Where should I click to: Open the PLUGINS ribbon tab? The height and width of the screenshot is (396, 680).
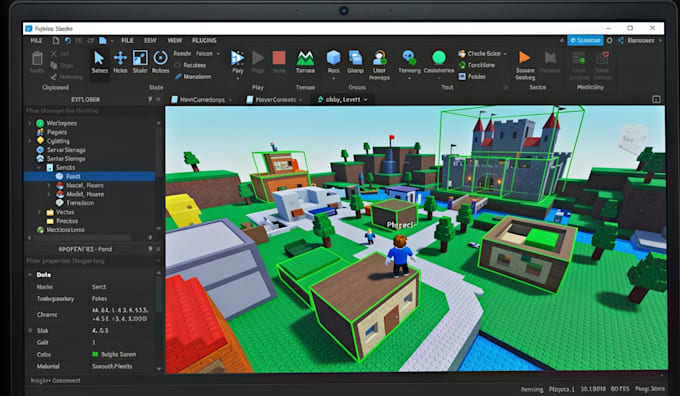204,40
